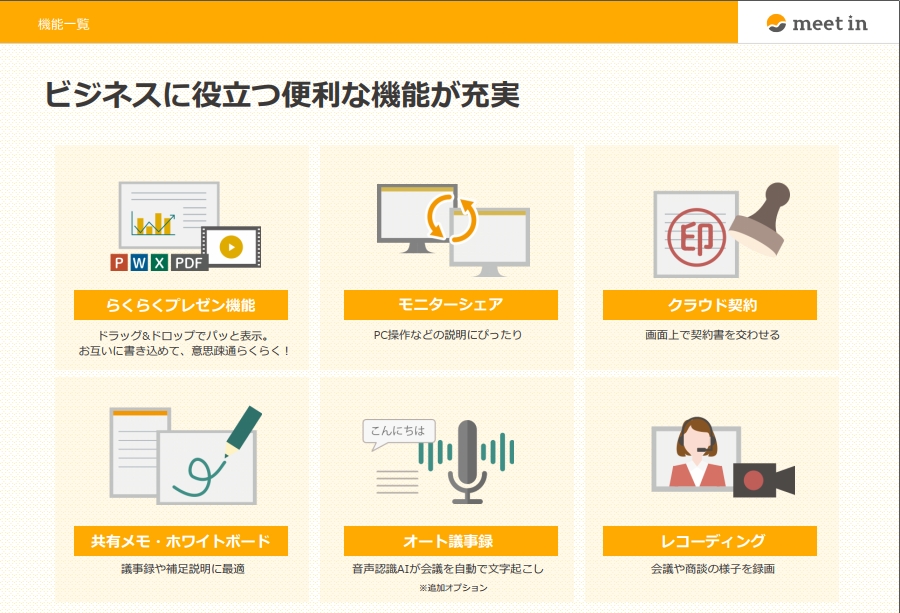Select the レコーディング label
This screenshot has width=900, height=613.
click(709, 541)
